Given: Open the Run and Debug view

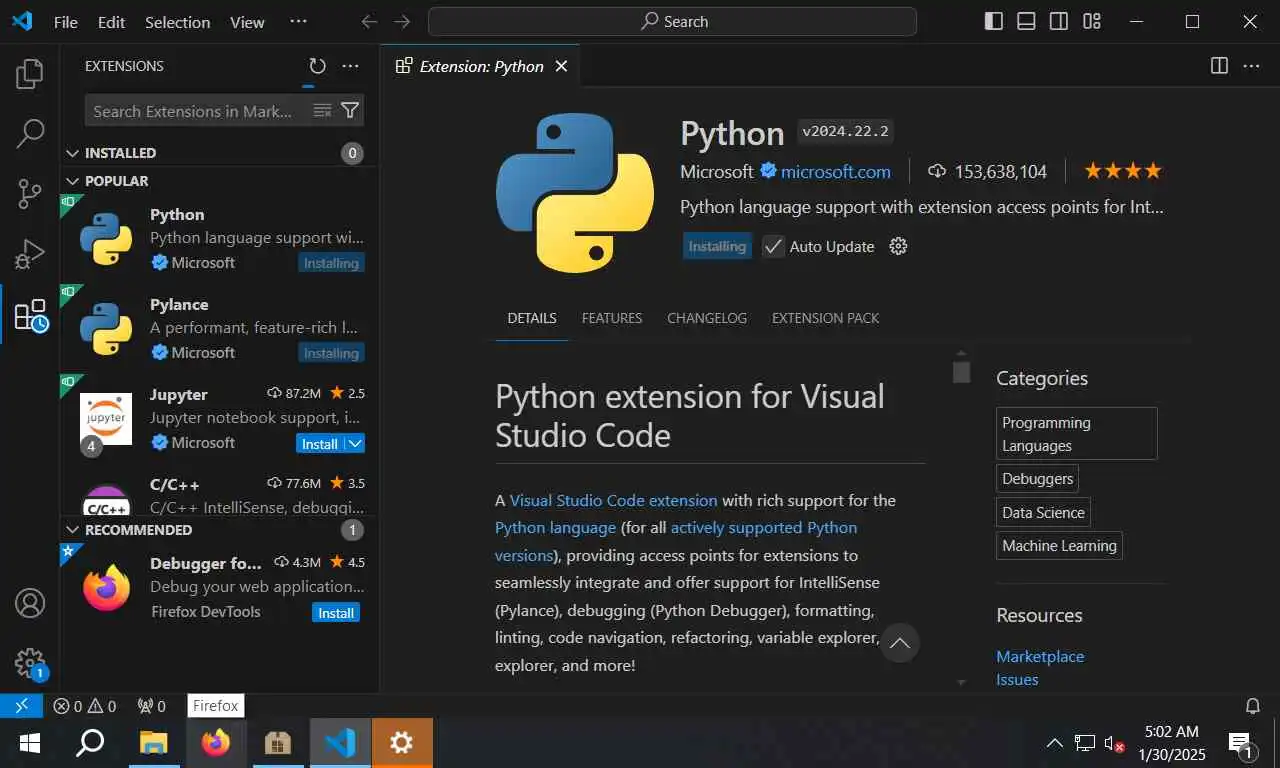Looking at the screenshot, I should pos(30,254).
